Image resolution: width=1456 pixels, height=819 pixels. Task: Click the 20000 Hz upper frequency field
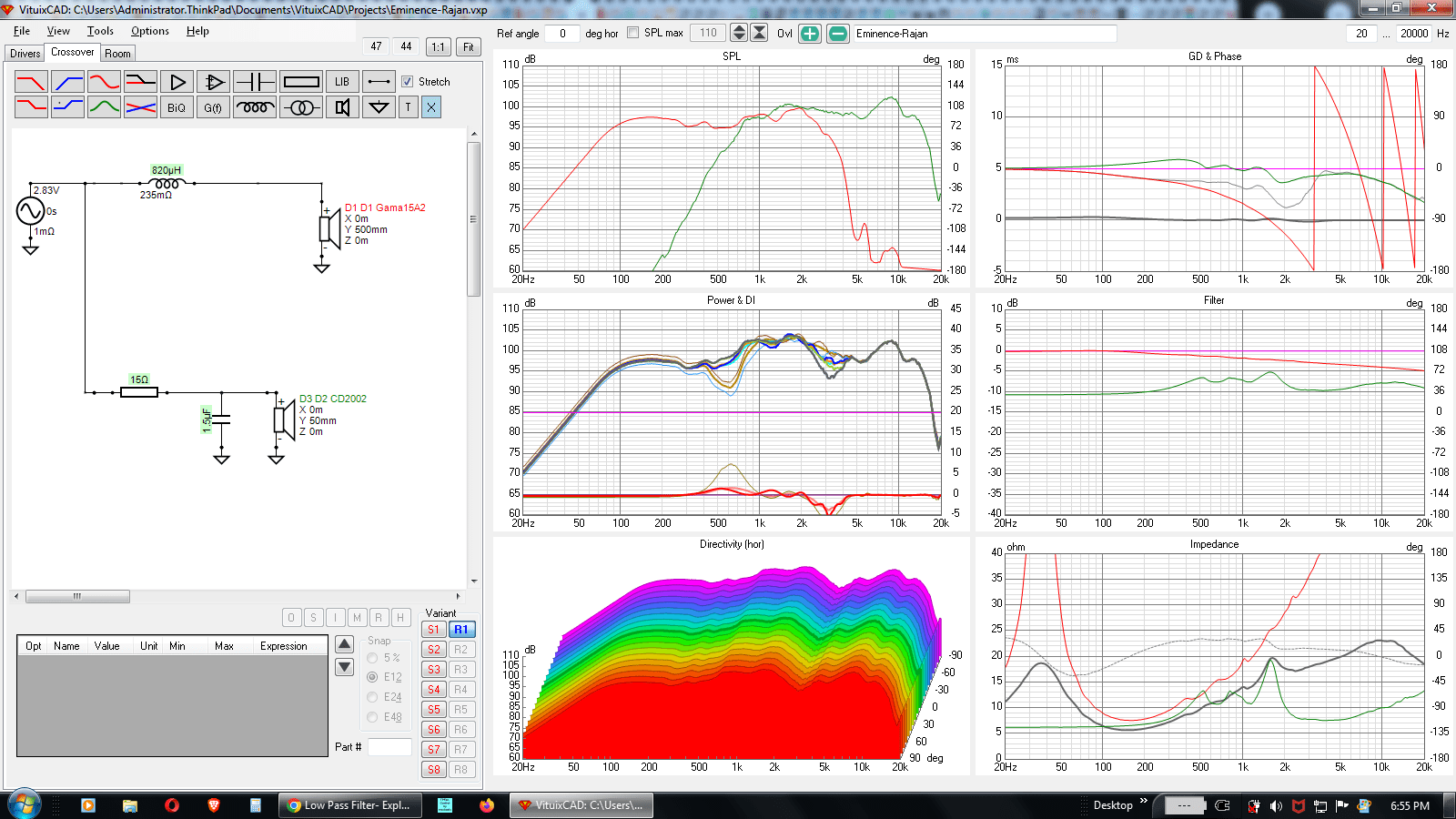tap(1414, 34)
